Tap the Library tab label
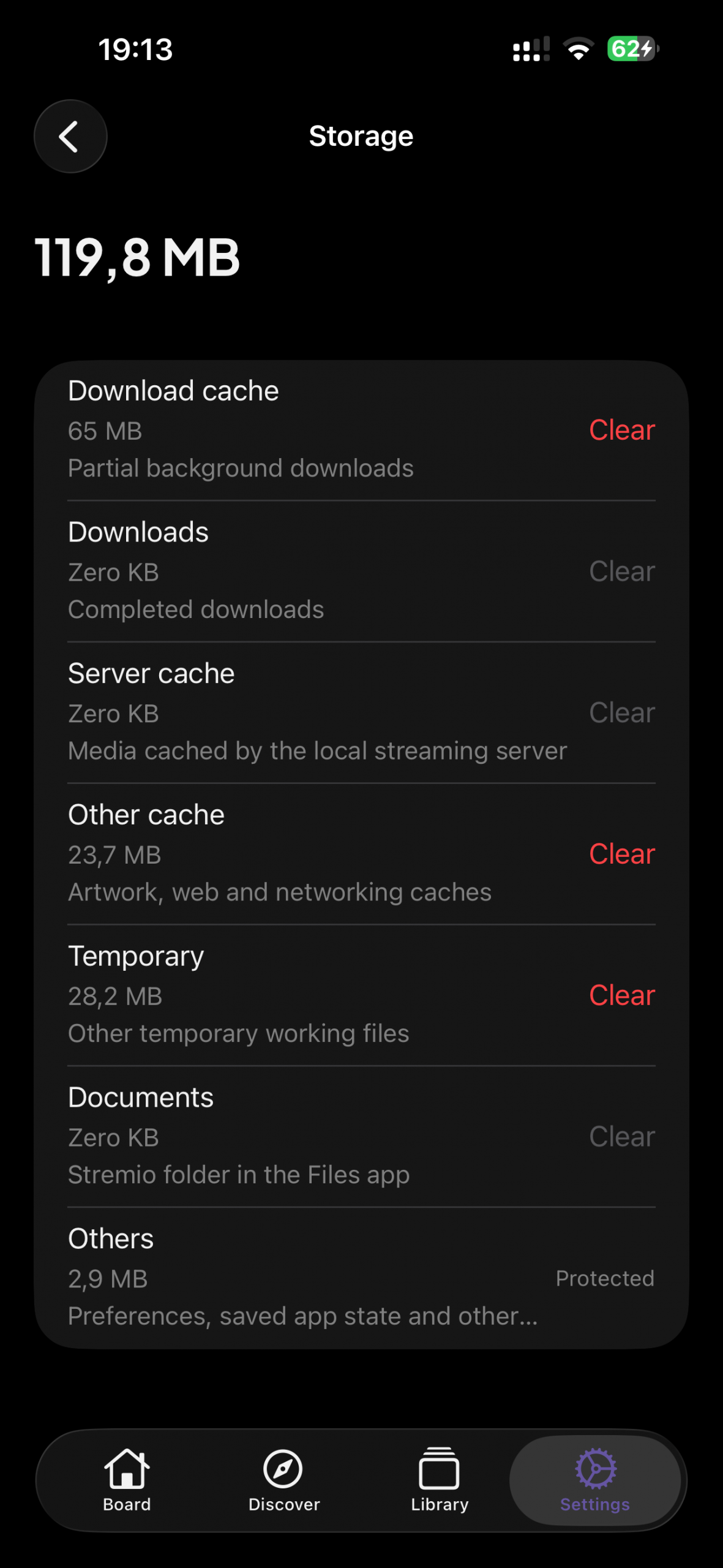The width and height of the screenshot is (723, 1568). [x=440, y=1504]
